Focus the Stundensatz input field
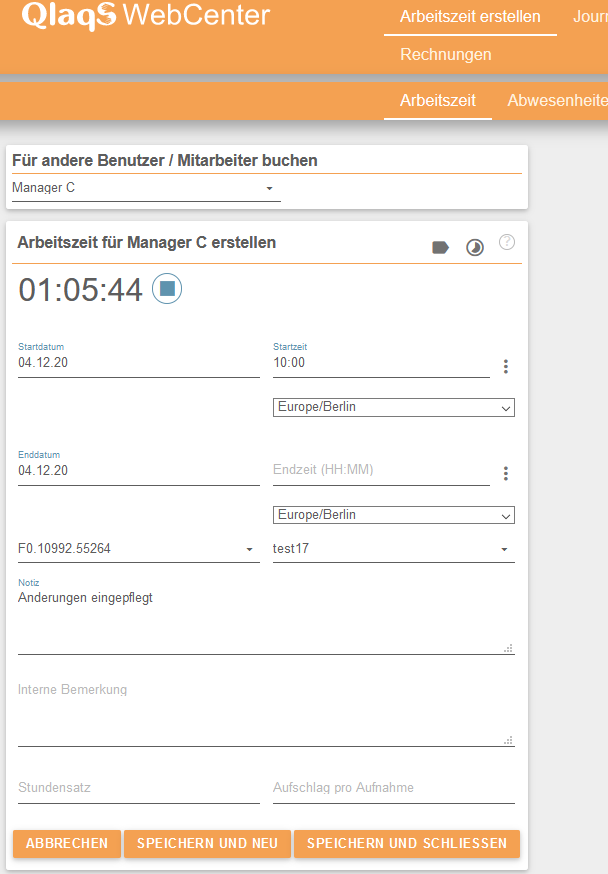608x874 pixels. [x=139, y=788]
